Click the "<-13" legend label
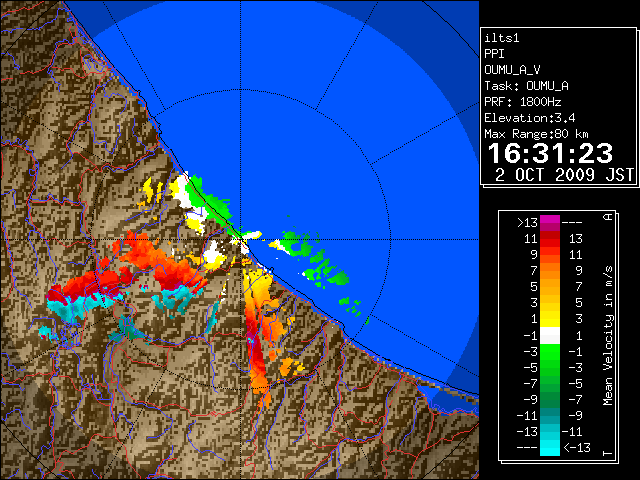Viewport: 640px width, 480px height. click(577, 447)
